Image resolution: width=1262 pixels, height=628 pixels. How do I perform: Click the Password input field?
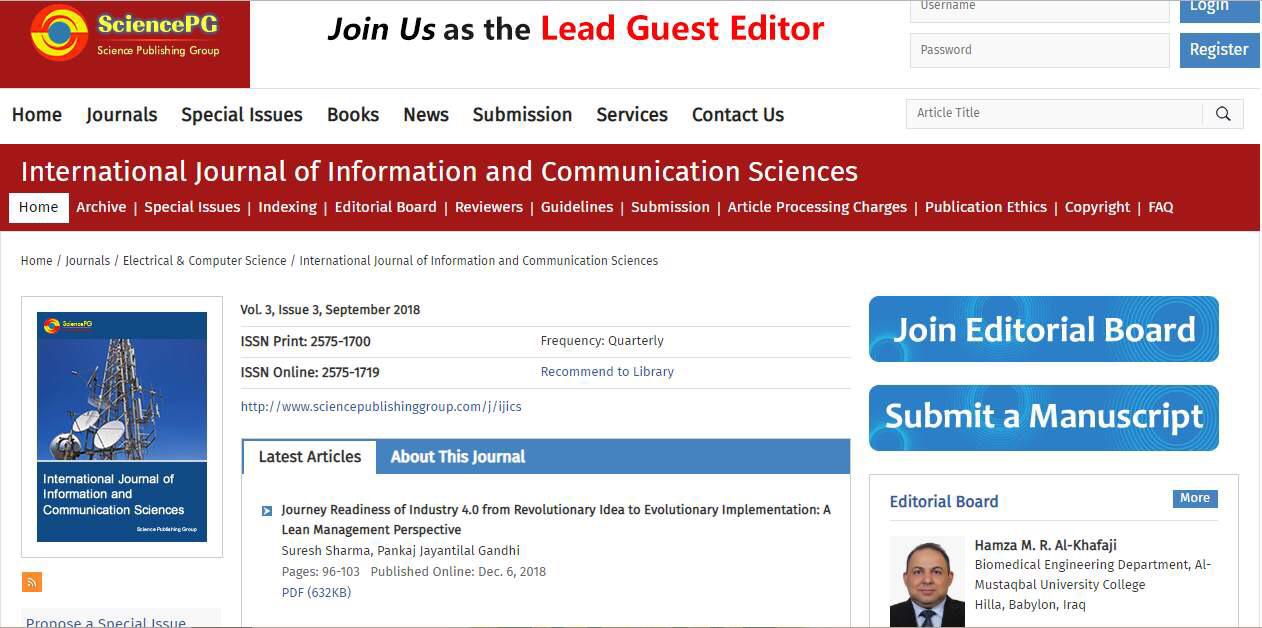pyautogui.click(x=1038, y=50)
